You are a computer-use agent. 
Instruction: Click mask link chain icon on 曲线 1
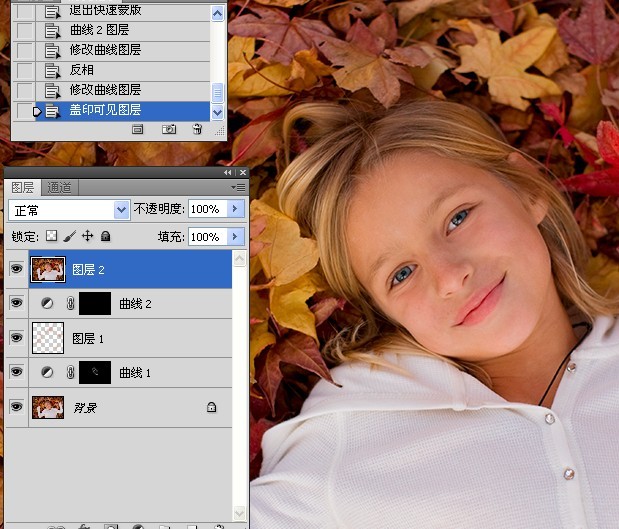coord(70,372)
